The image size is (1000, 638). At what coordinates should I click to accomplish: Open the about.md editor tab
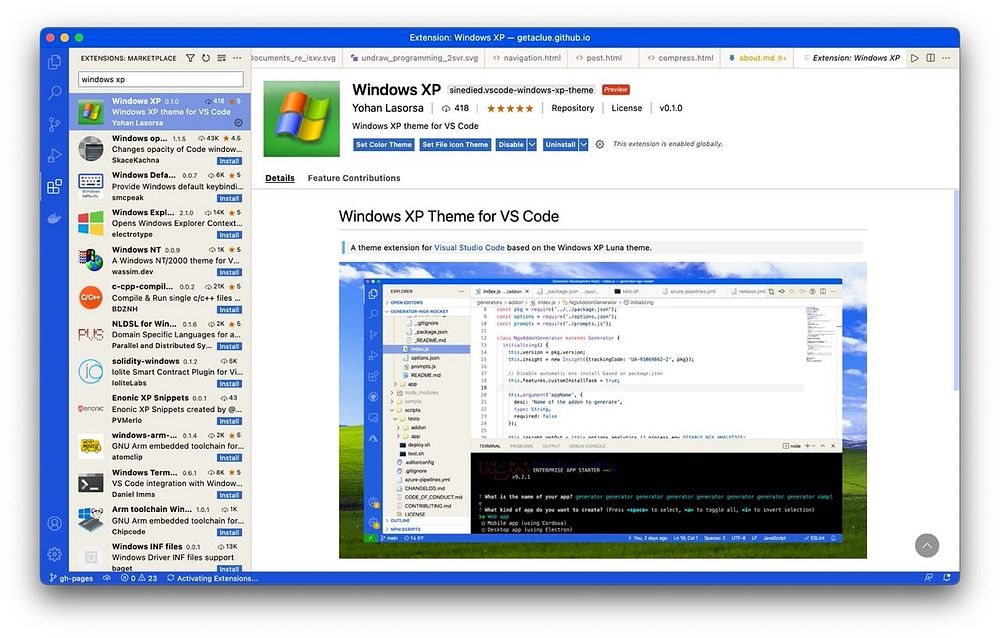757,58
